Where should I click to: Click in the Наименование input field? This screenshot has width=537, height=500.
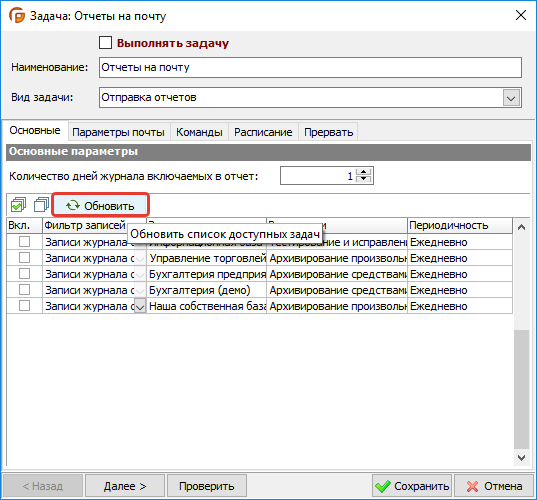click(x=310, y=67)
